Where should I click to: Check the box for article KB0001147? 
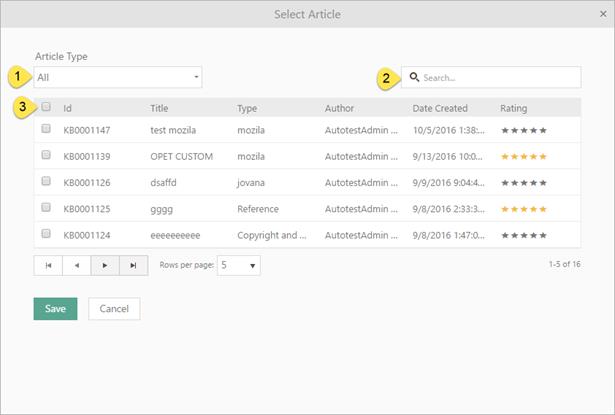pos(46,130)
